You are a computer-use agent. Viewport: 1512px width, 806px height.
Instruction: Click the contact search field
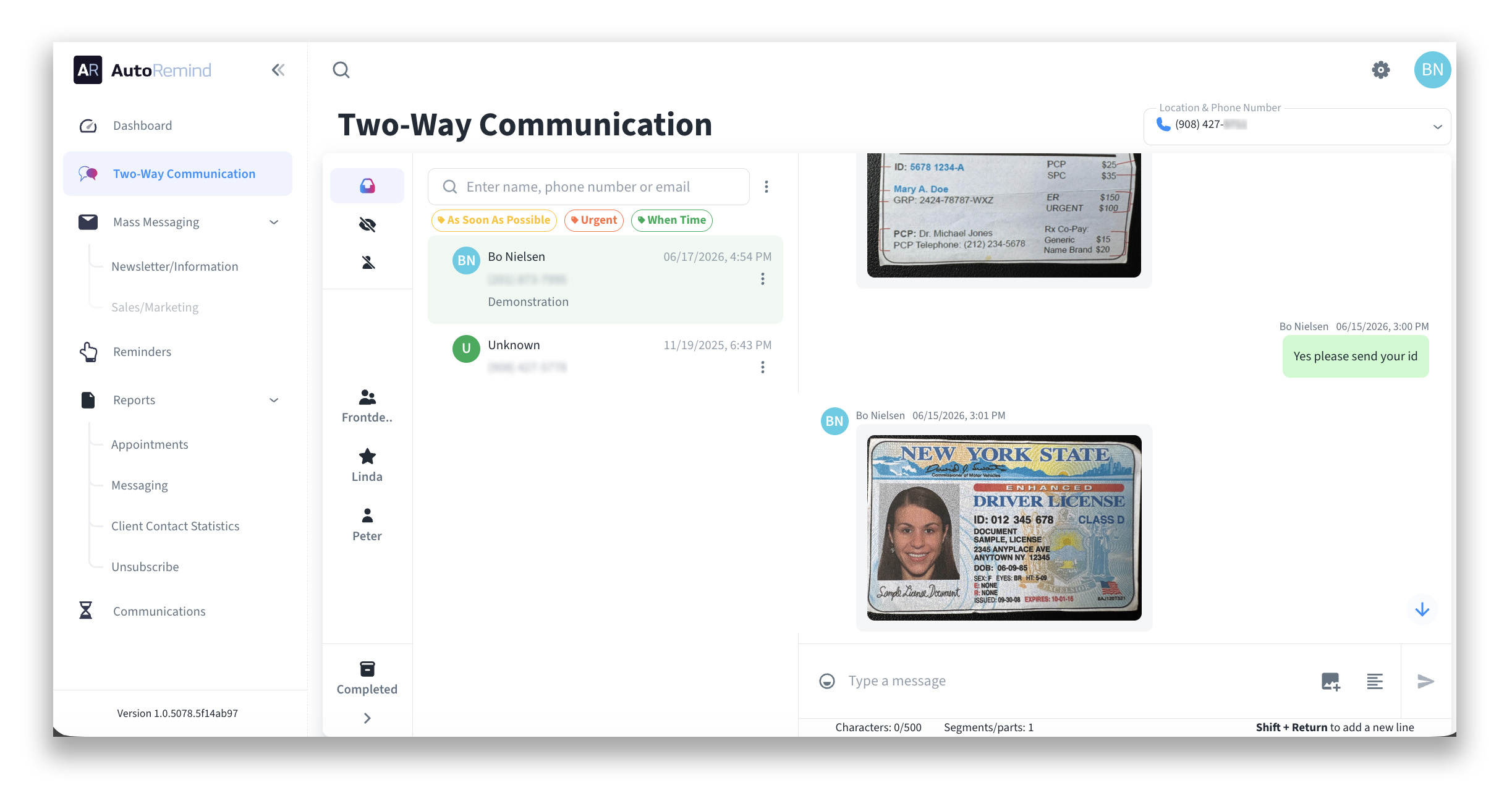588,187
